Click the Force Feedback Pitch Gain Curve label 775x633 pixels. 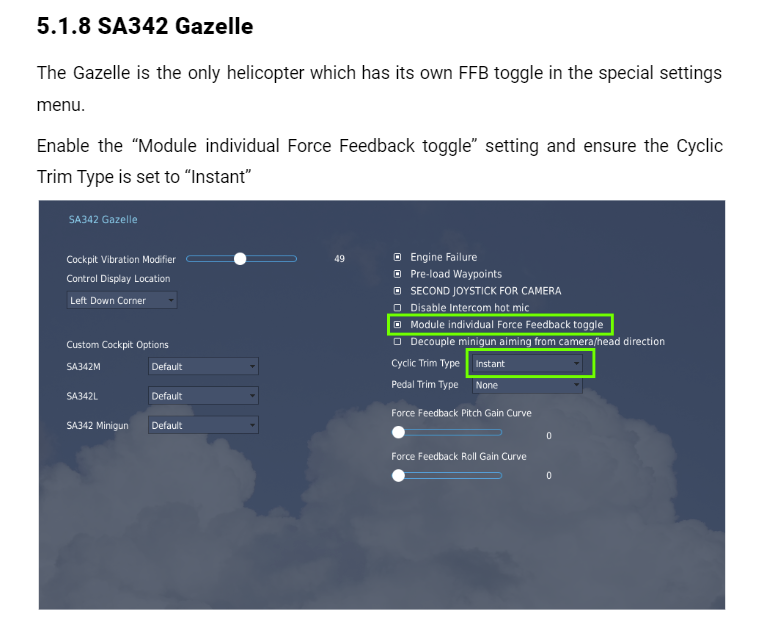[461, 413]
